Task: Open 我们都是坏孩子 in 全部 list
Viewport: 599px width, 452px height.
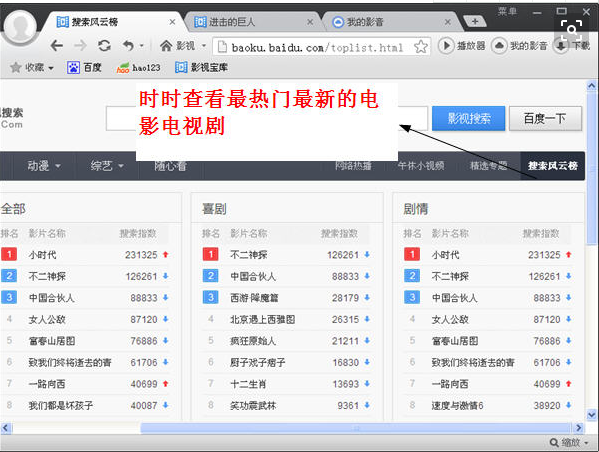Action: (x=61, y=405)
